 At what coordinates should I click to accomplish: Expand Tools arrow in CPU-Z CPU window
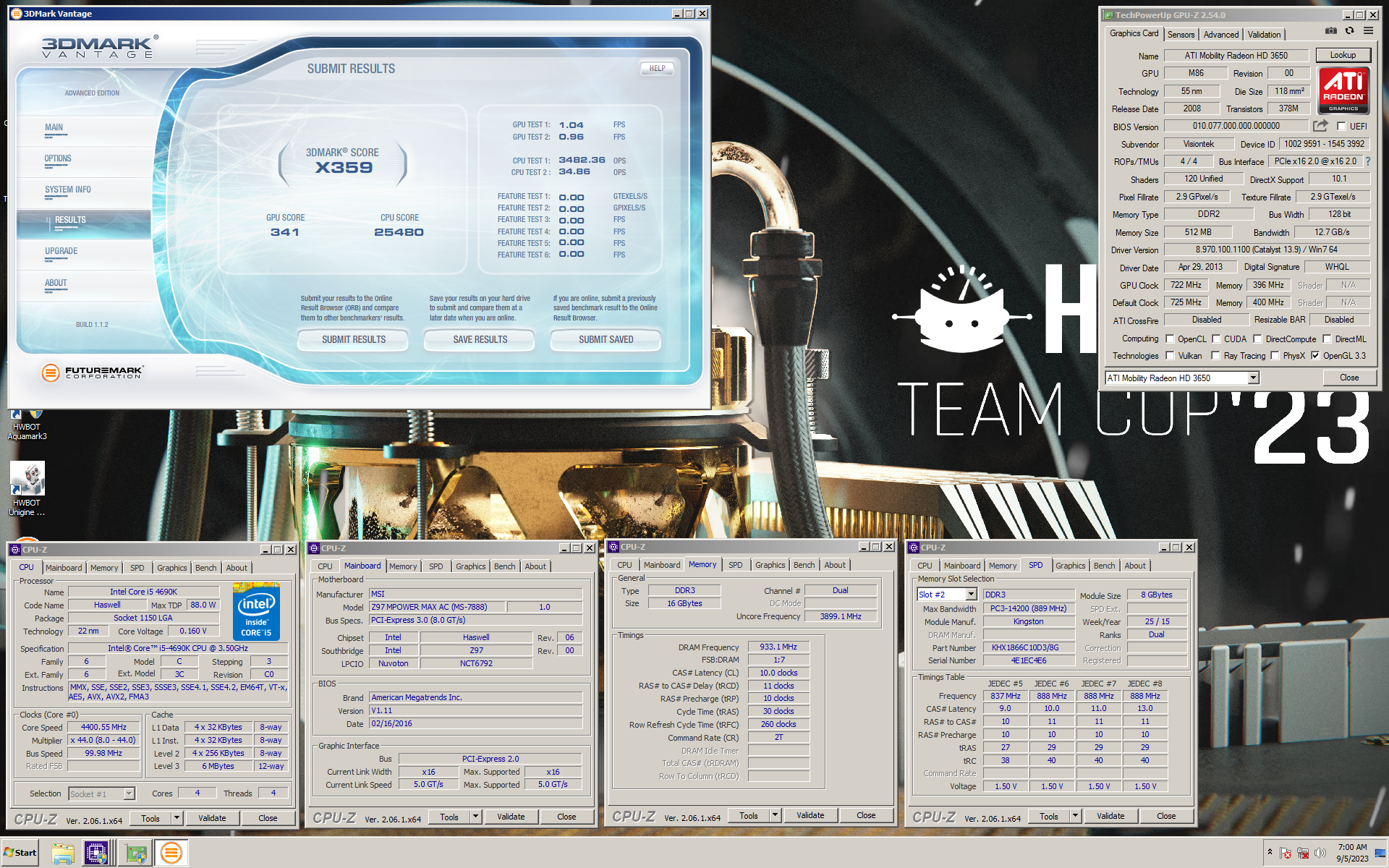(177, 818)
